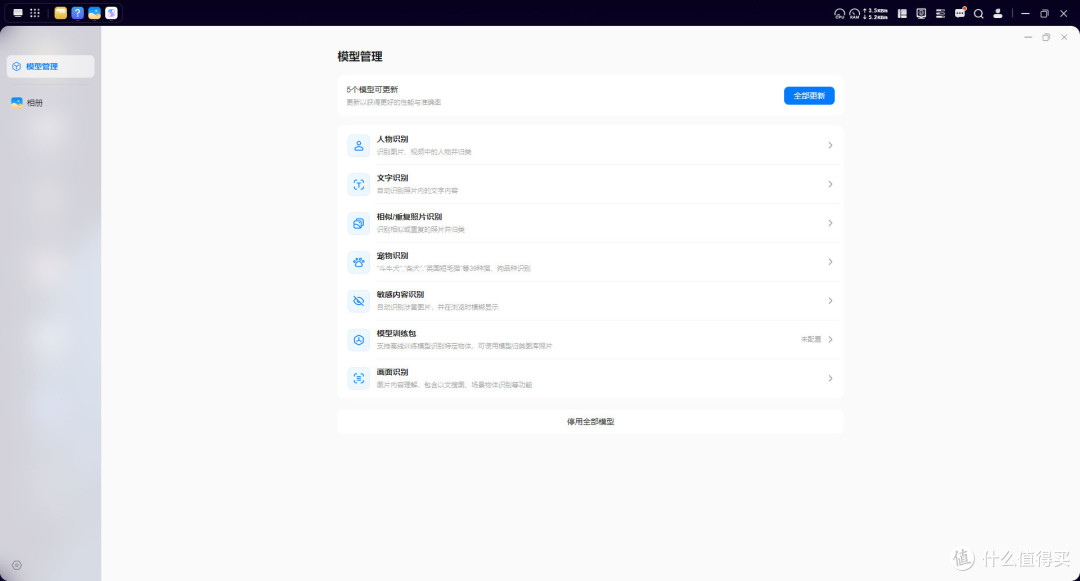Click the 全部更新 button
1080x581 pixels.
coord(809,96)
